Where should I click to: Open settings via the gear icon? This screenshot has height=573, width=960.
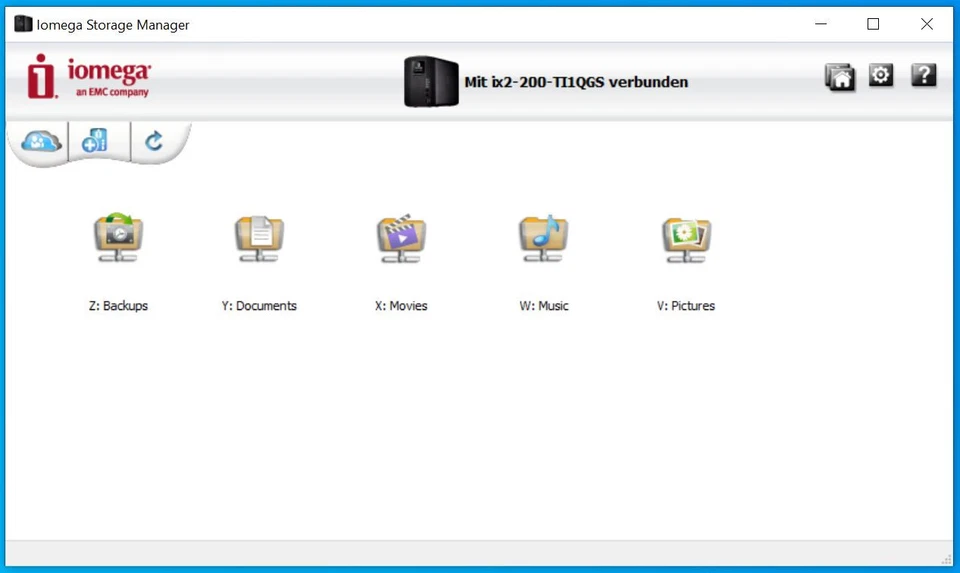(881, 75)
